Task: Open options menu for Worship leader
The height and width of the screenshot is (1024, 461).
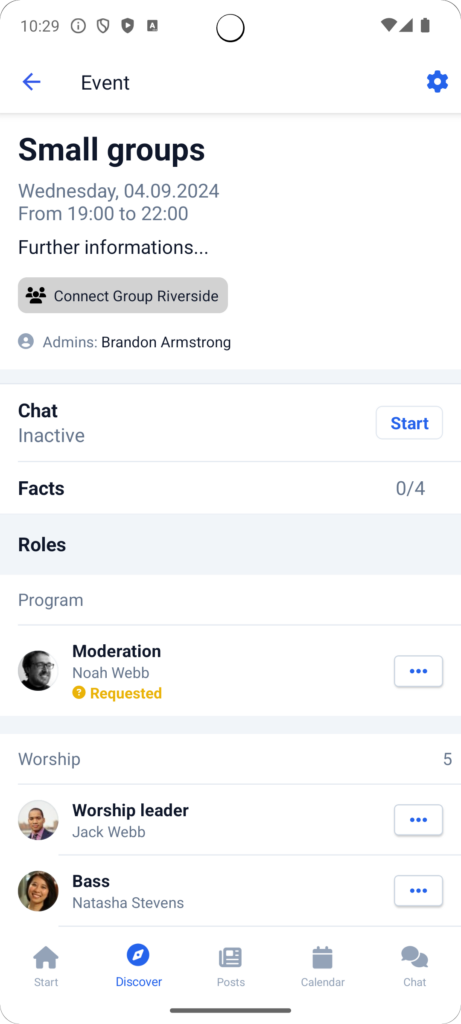Action: point(419,820)
